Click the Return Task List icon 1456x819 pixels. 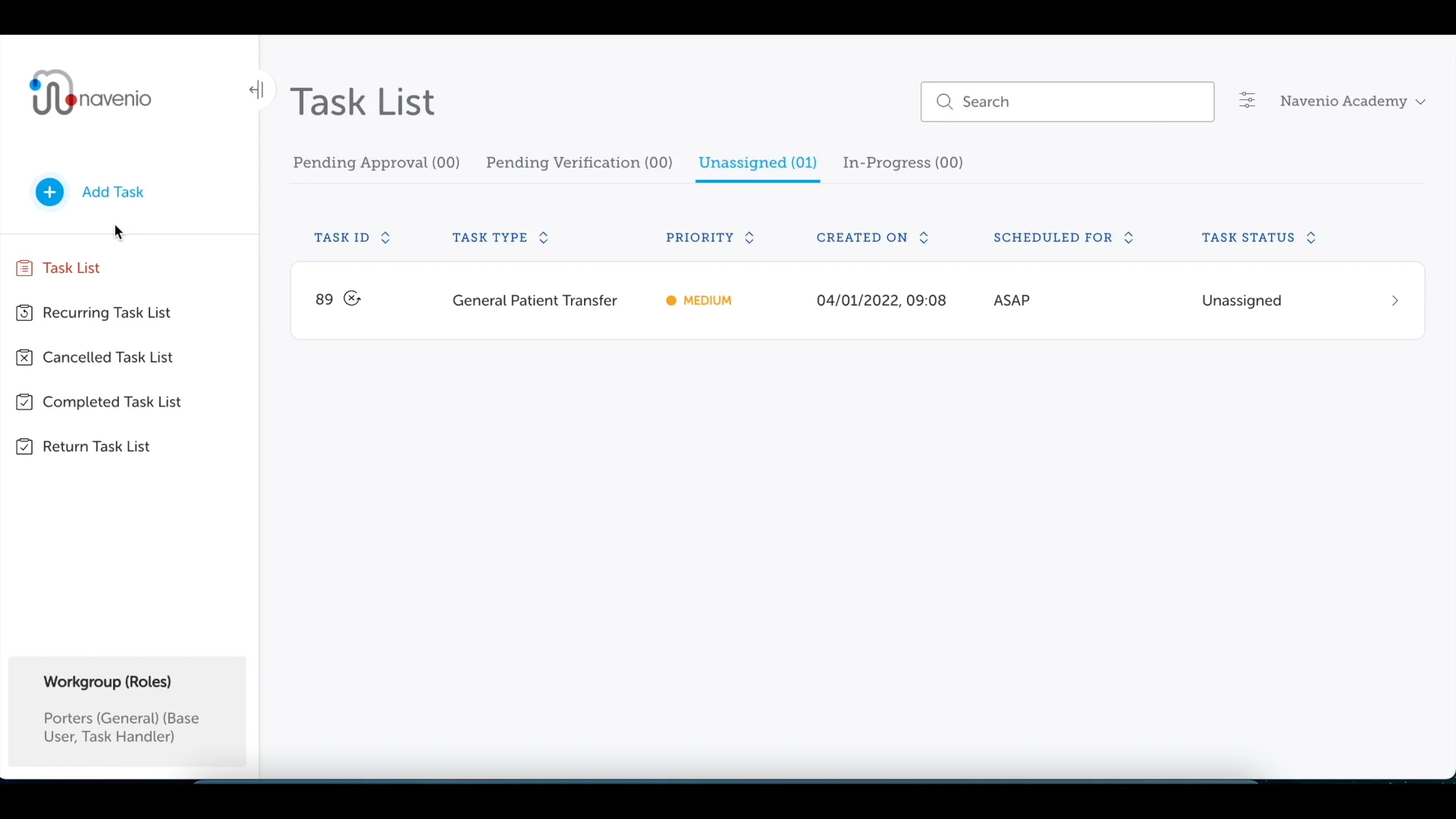[x=24, y=447]
